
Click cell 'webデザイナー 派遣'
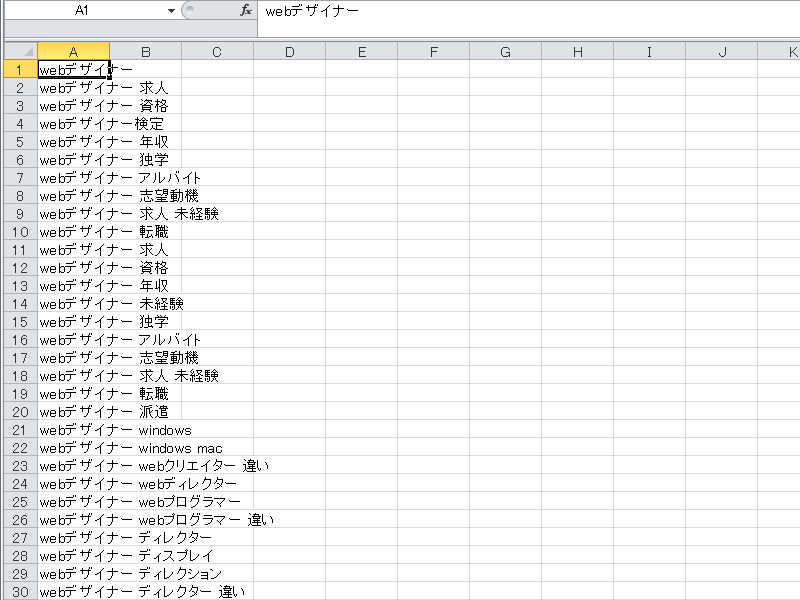point(73,412)
